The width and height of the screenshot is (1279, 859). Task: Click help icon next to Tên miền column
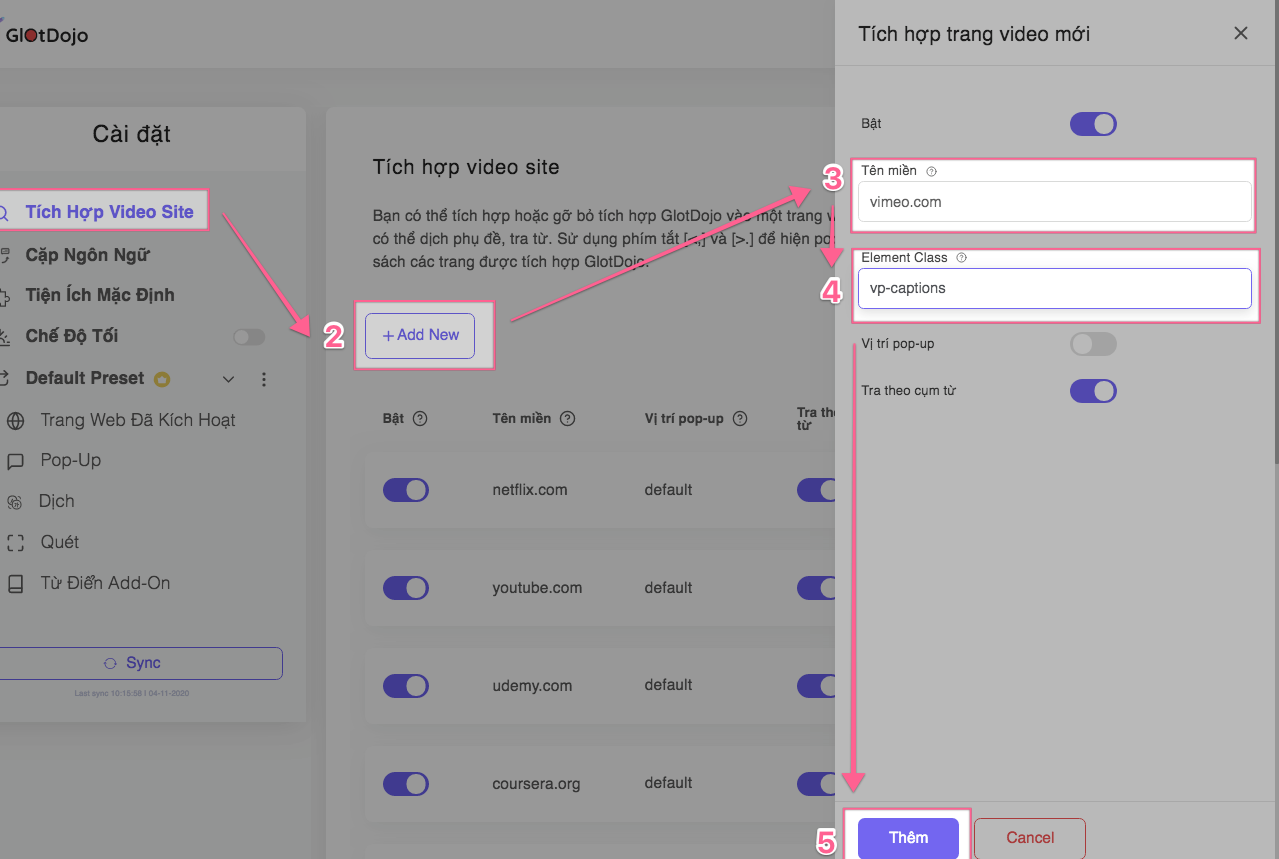[567, 419]
